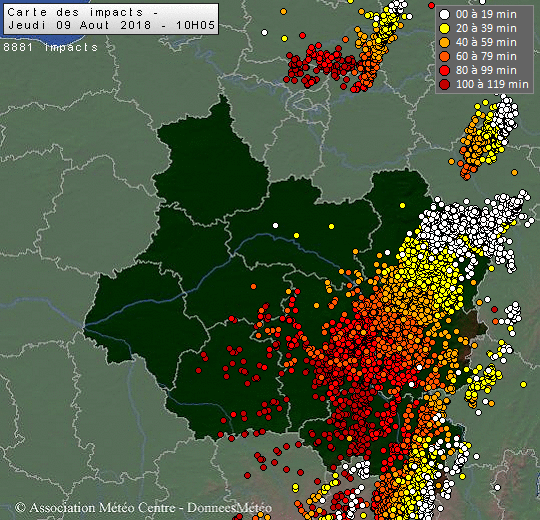Select the "60 à 79 min" legend text

[x=486, y=56]
